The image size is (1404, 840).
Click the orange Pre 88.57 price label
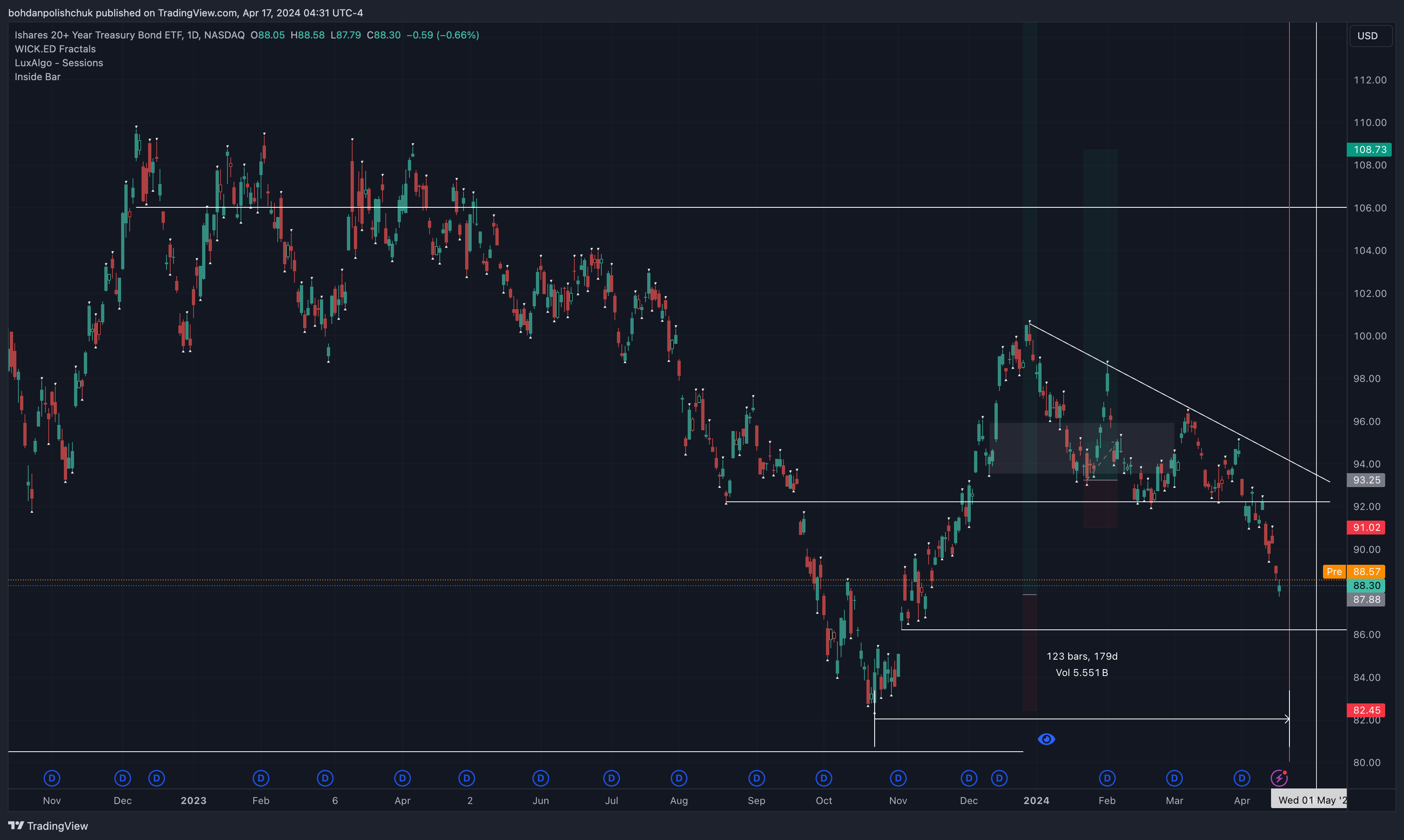[x=1354, y=572]
